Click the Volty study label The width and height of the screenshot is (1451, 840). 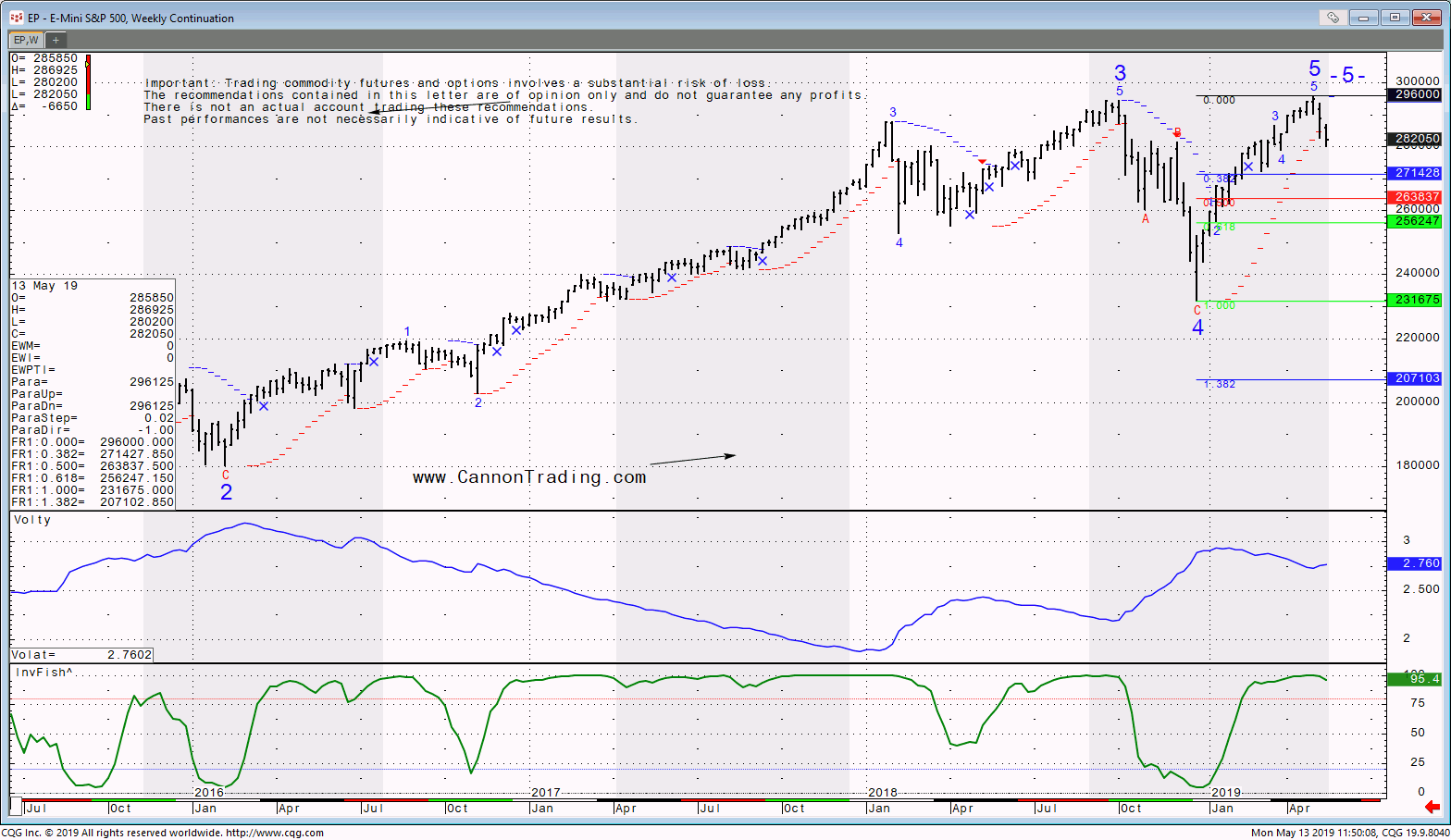(32, 520)
